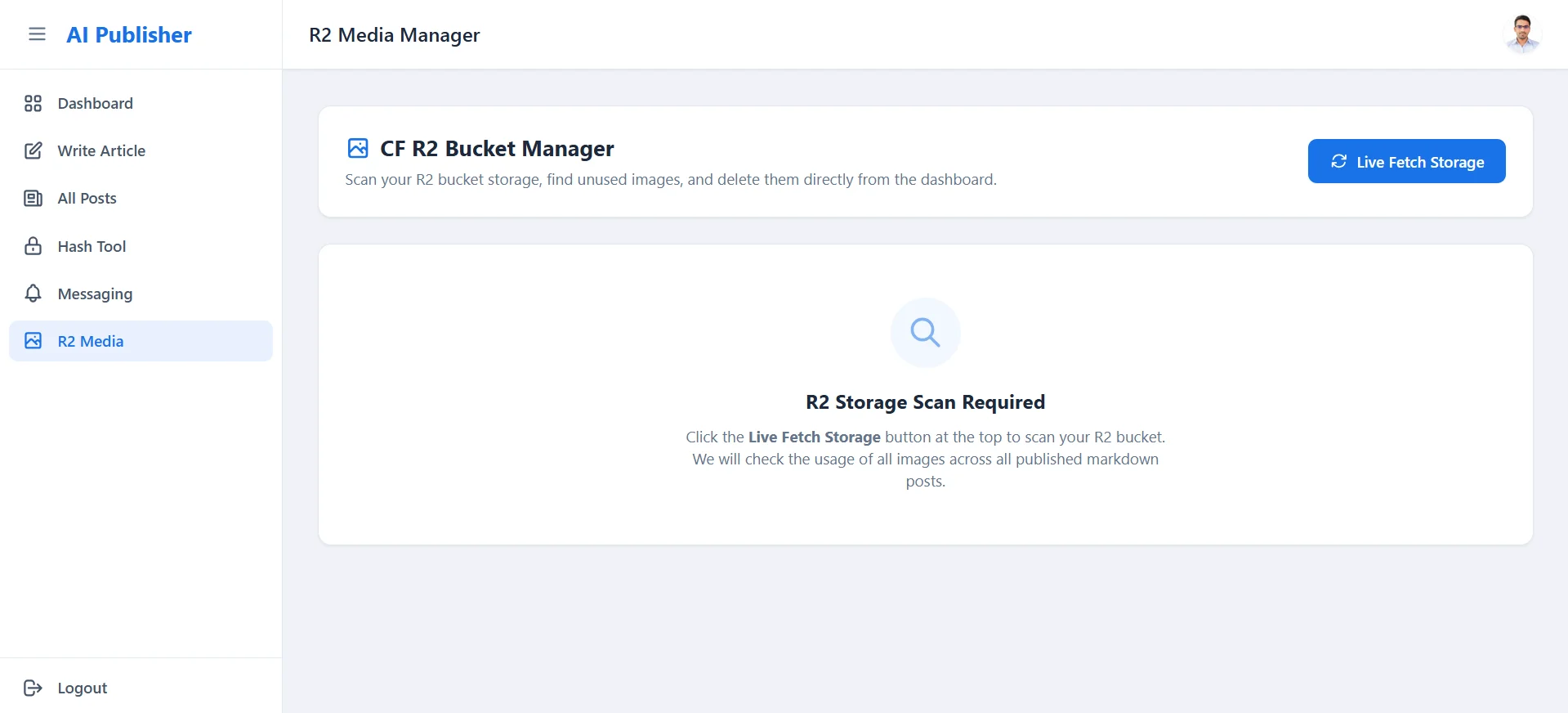1568x713 pixels.
Task: Open the Messaging label
Action: [95, 294]
